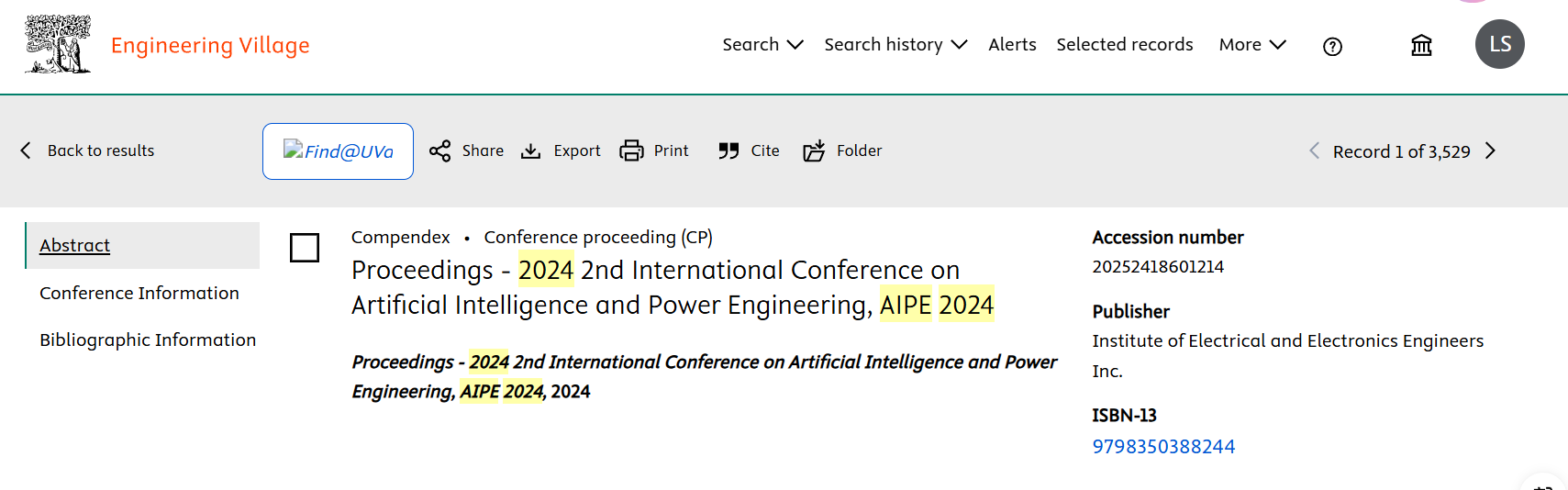The image size is (1568, 490).
Task: Click the Export download icon
Action: coord(531,150)
